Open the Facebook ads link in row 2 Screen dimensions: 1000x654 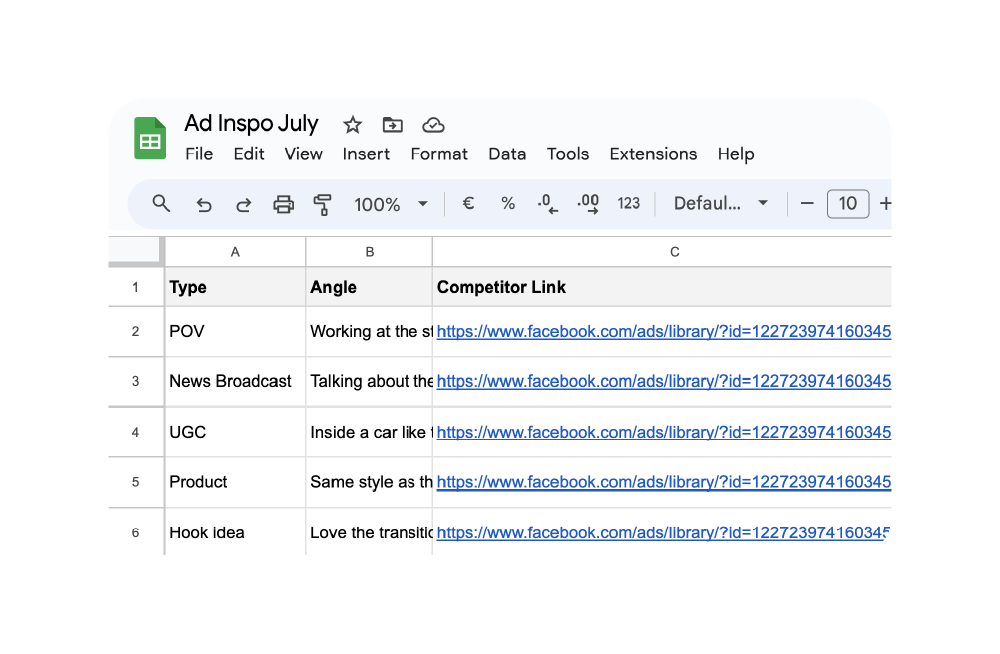pos(662,331)
